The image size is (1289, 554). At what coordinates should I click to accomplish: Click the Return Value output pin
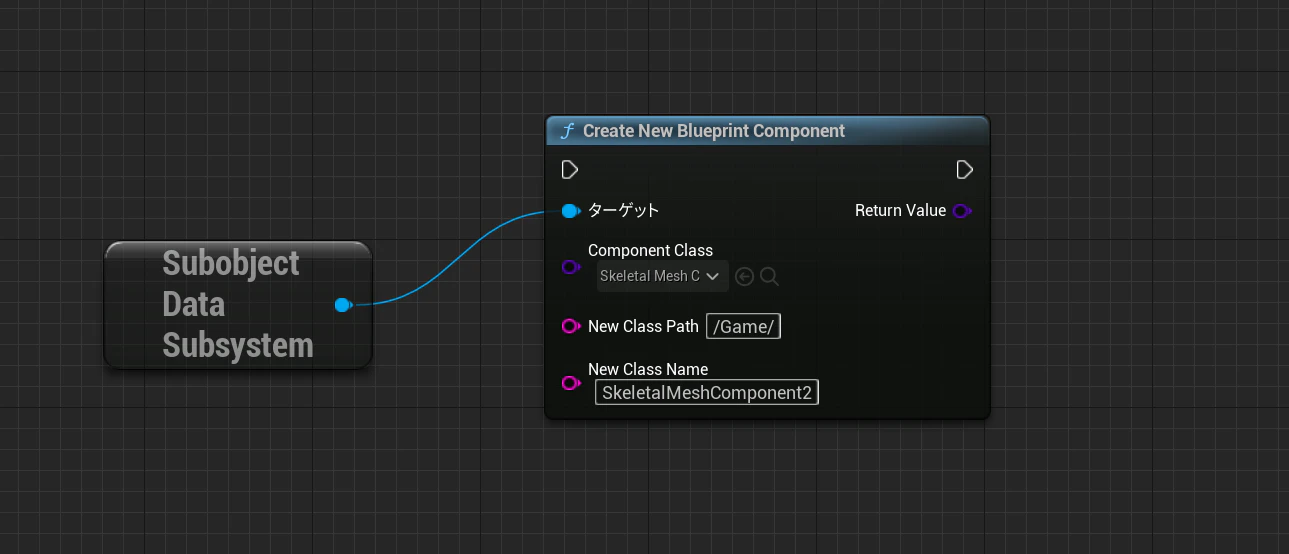(x=962, y=211)
